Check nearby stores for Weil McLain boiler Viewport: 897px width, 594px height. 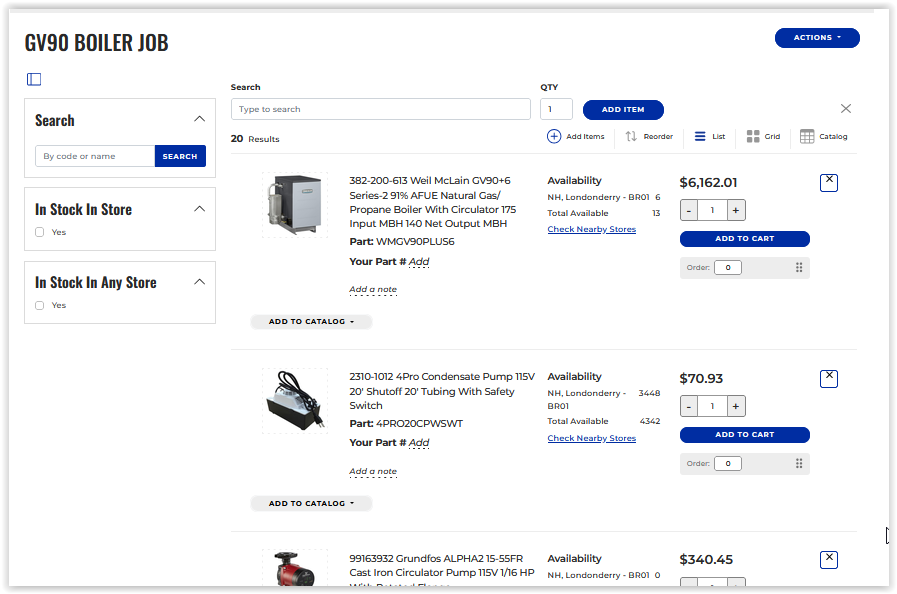tap(592, 229)
